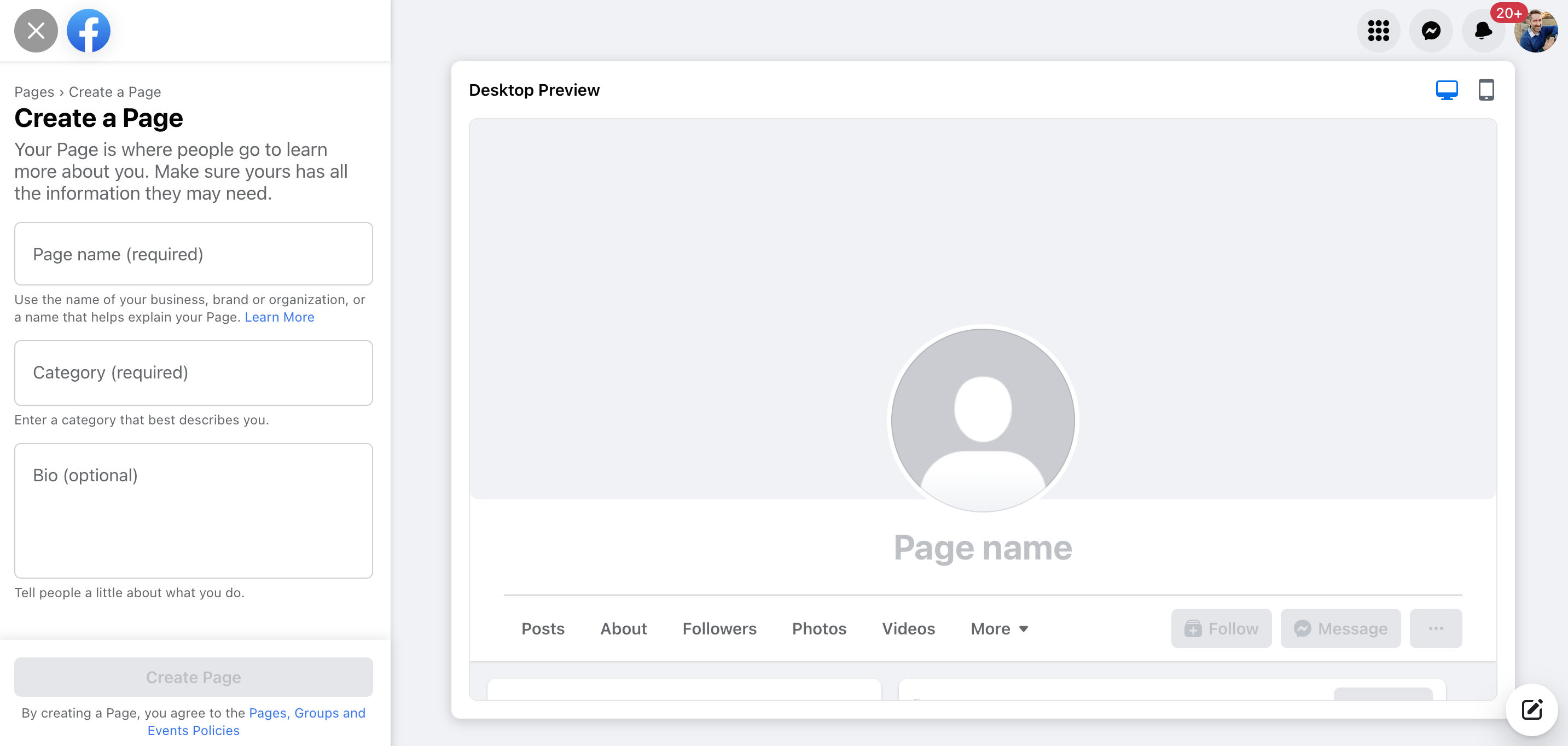
Task: Select the Posts tab in preview
Action: click(542, 628)
